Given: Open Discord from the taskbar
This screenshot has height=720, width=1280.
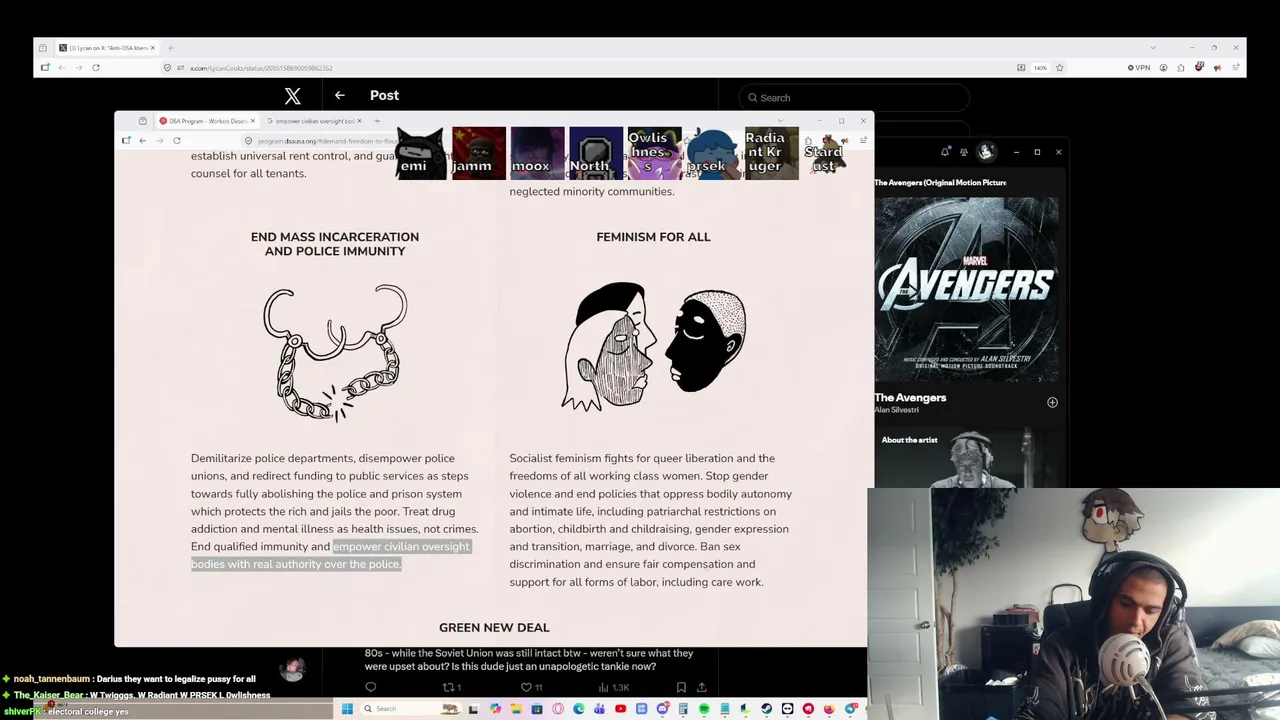Looking at the screenshot, I should (x=662, y=709).
